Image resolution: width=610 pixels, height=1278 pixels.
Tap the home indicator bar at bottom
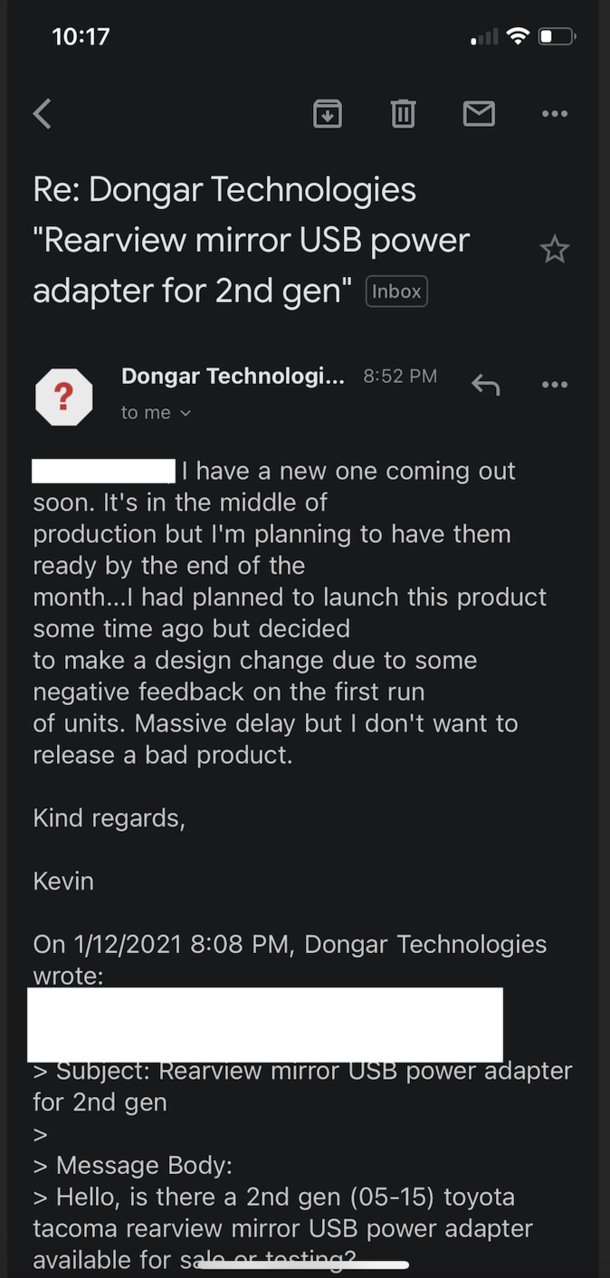(305, 1264)
